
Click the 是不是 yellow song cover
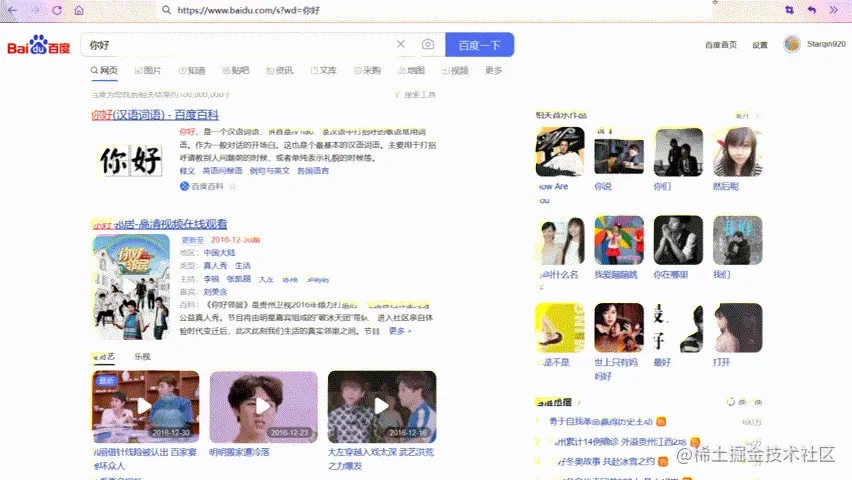[560, 328]
